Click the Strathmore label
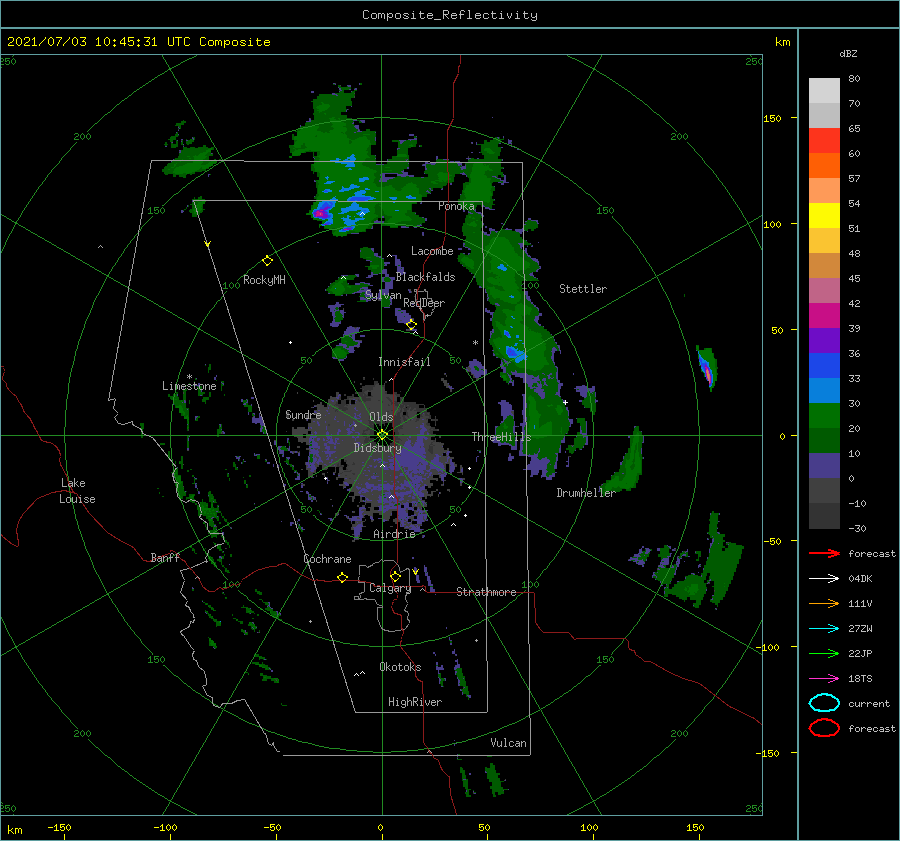Screen dimensions: 900x841 click(x=486, y=592)
